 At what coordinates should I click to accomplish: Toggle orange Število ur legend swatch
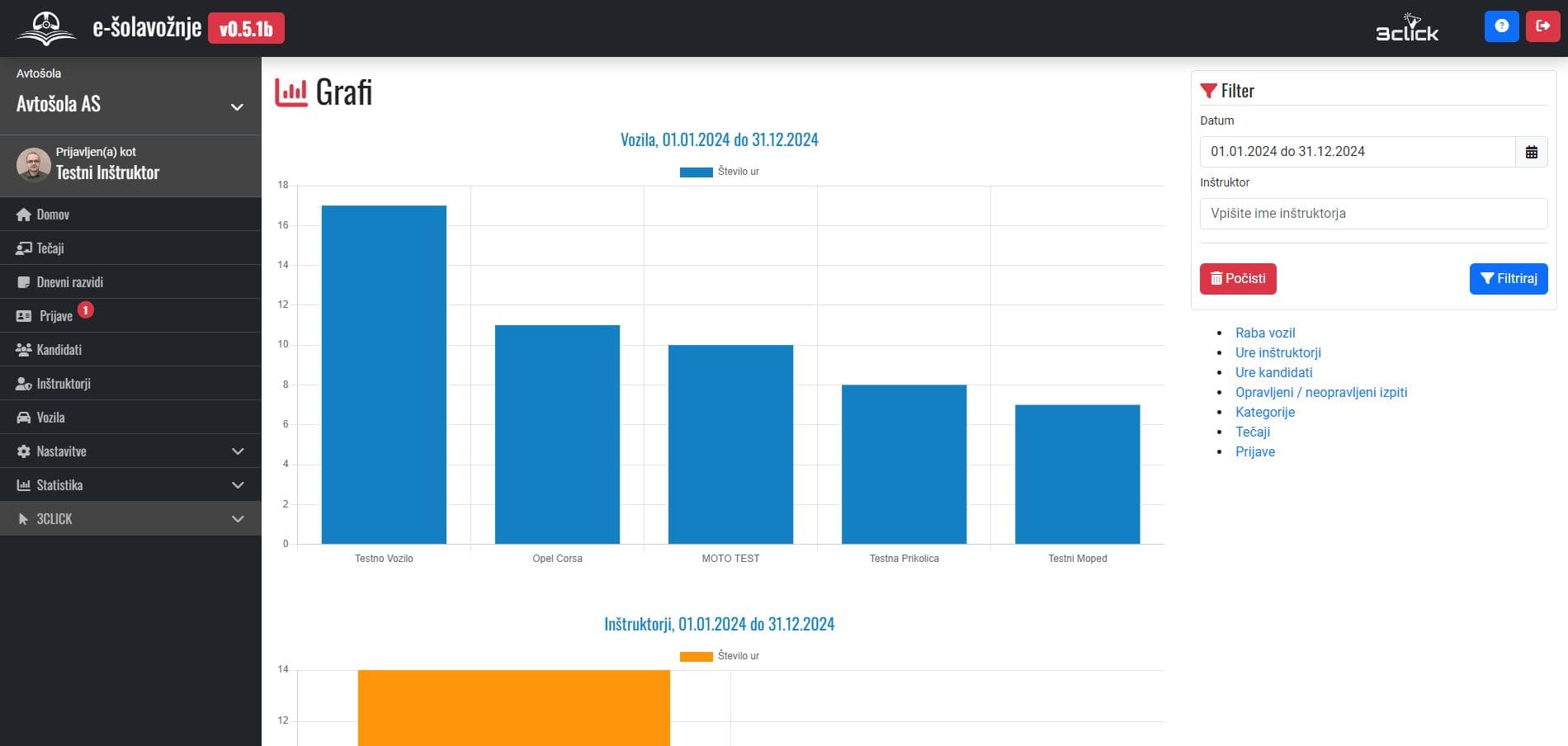[696, 657]
